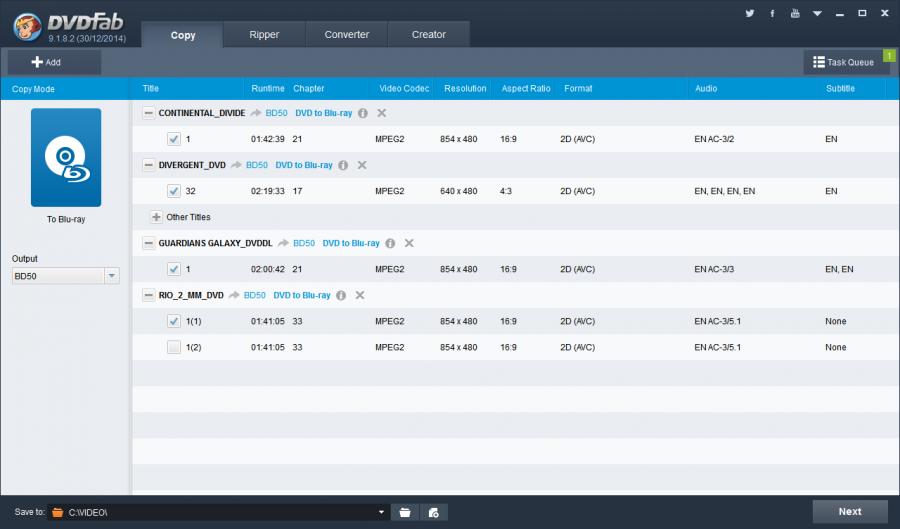Click subtitle EN, EN for GUARDIANS GALAXY
The height and width of the screenshot is (529, 900).
[839, 269]
